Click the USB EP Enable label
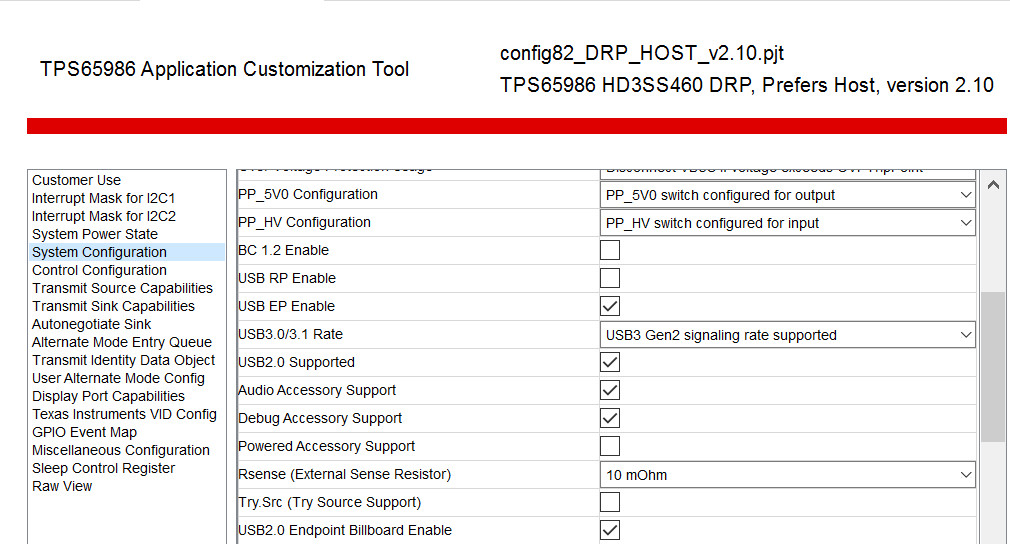Viewport: 1010px width, 544px height. tap(287, 306)
